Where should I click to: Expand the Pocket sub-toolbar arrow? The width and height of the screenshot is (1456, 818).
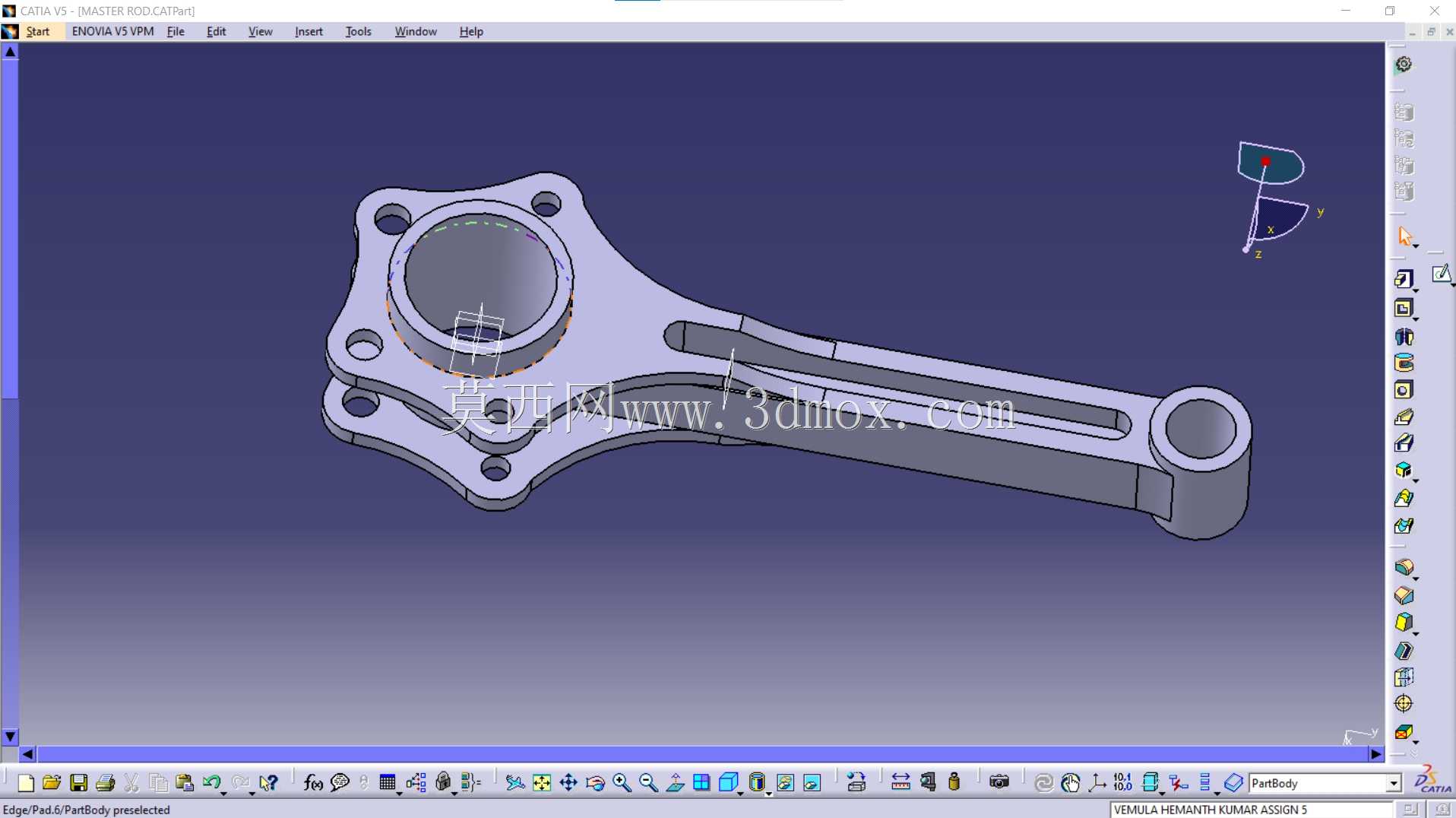(1416, 319)
